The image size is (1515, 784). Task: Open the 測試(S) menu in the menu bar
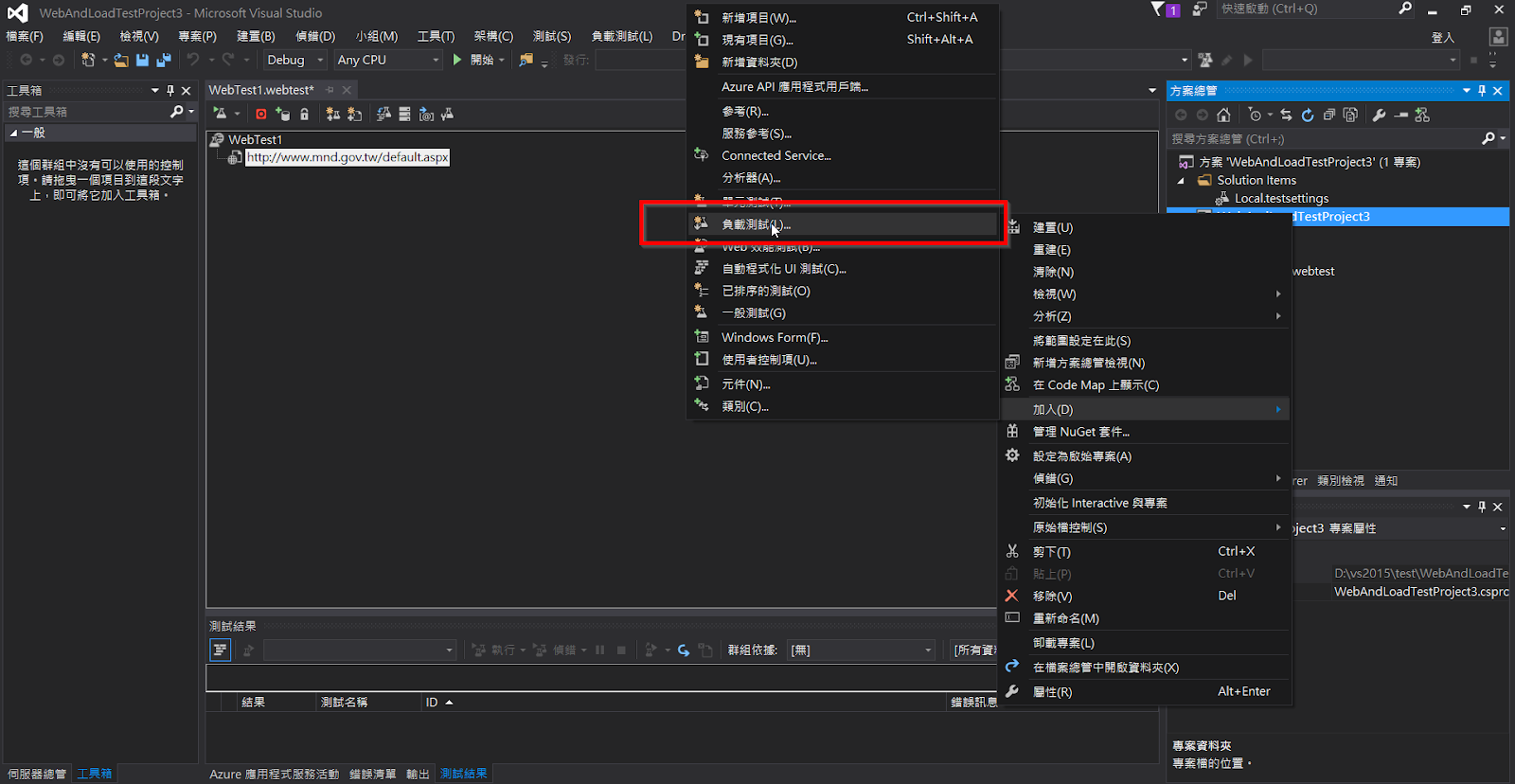point(552,36)
